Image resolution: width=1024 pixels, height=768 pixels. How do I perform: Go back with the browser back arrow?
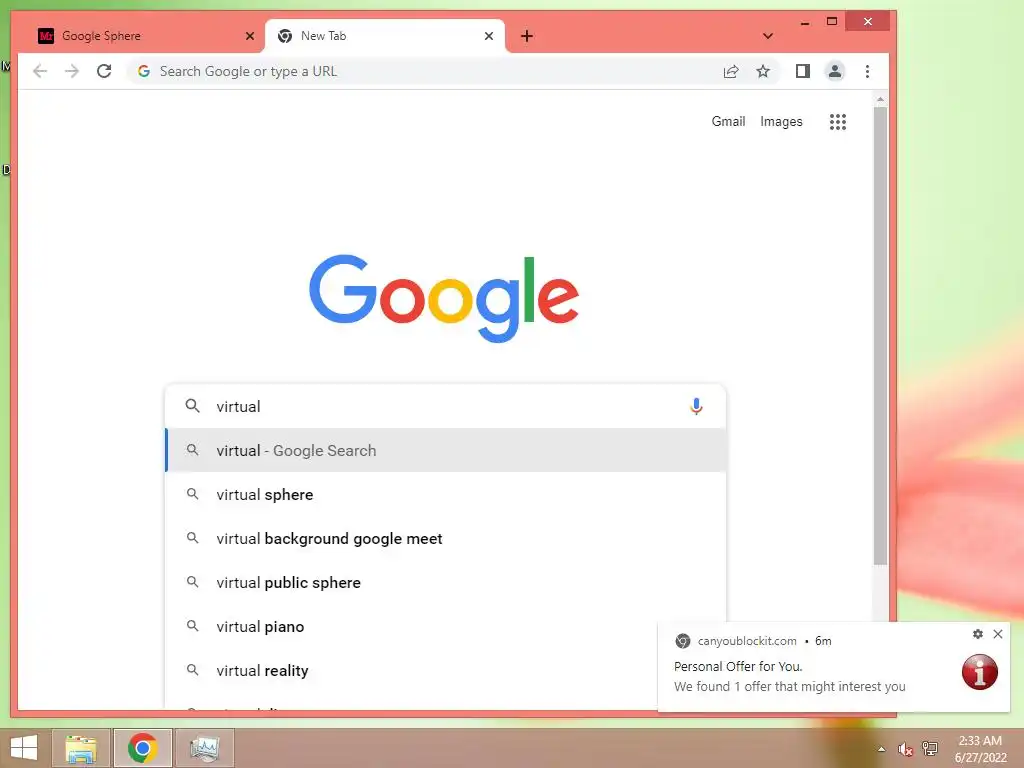click(40, 71)
